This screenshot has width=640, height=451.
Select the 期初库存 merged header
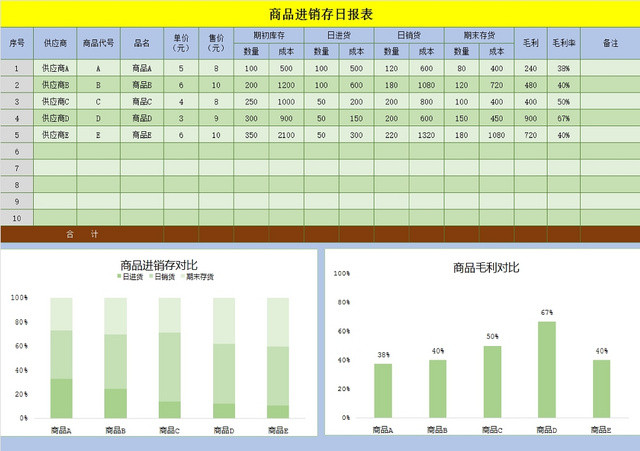[x=269, y=36]
